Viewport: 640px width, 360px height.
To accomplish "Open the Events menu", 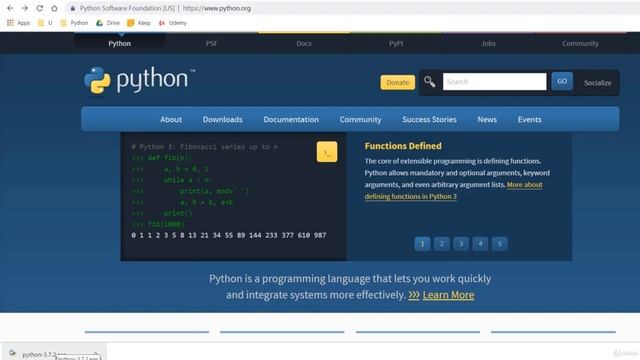I will (x=530, y=120).
